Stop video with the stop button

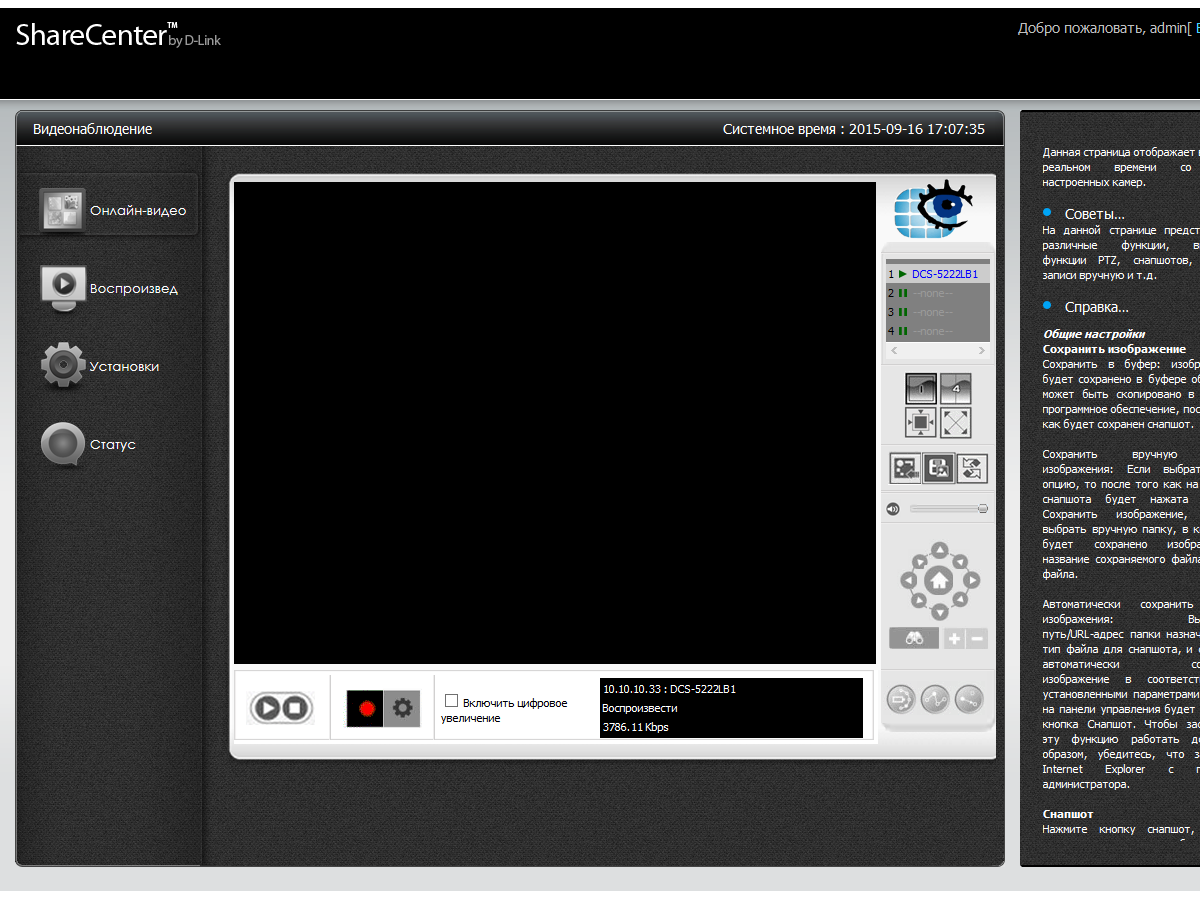(294, 708)
